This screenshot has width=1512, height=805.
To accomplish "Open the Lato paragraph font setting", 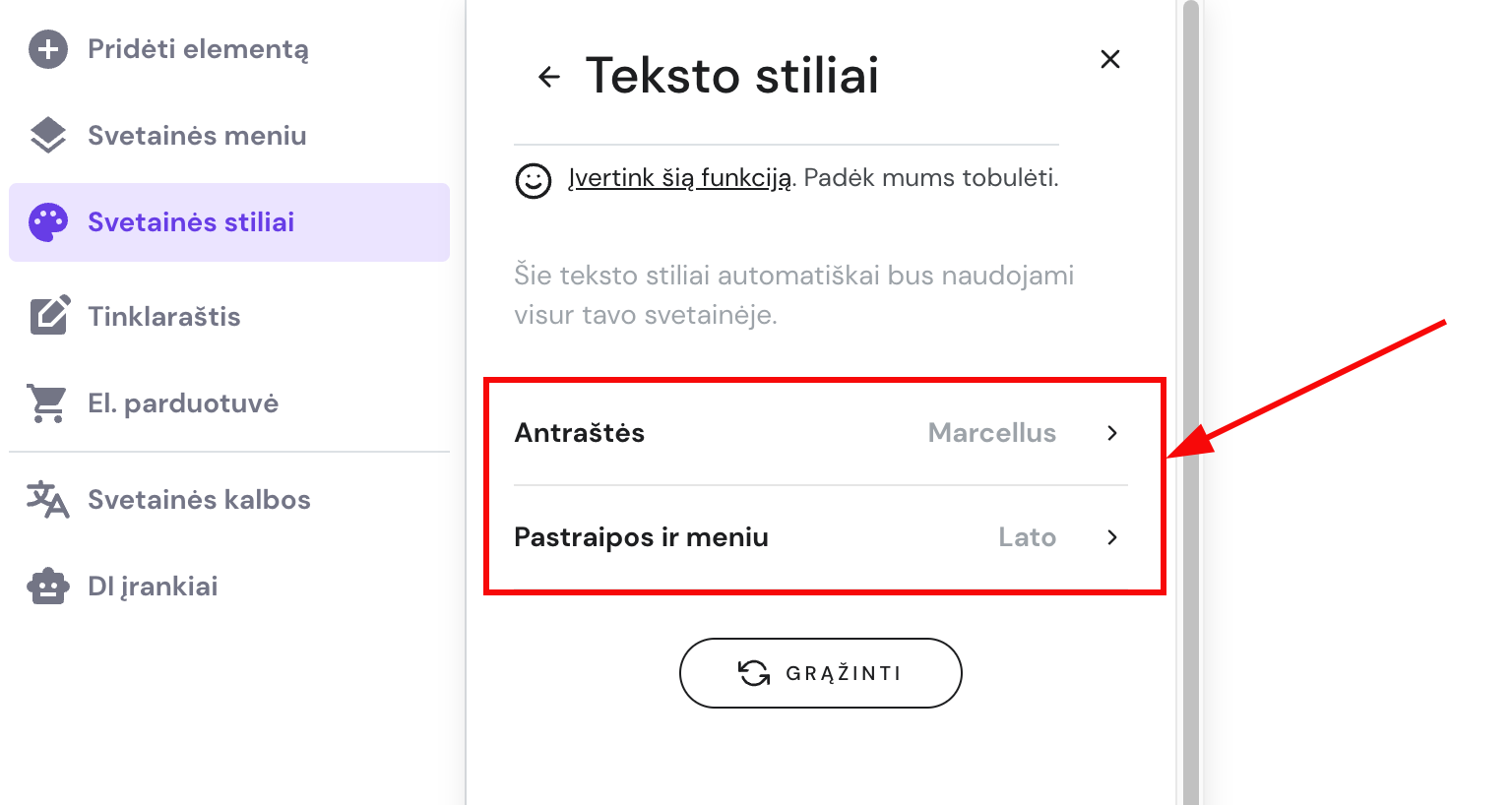I will 1027,537.
